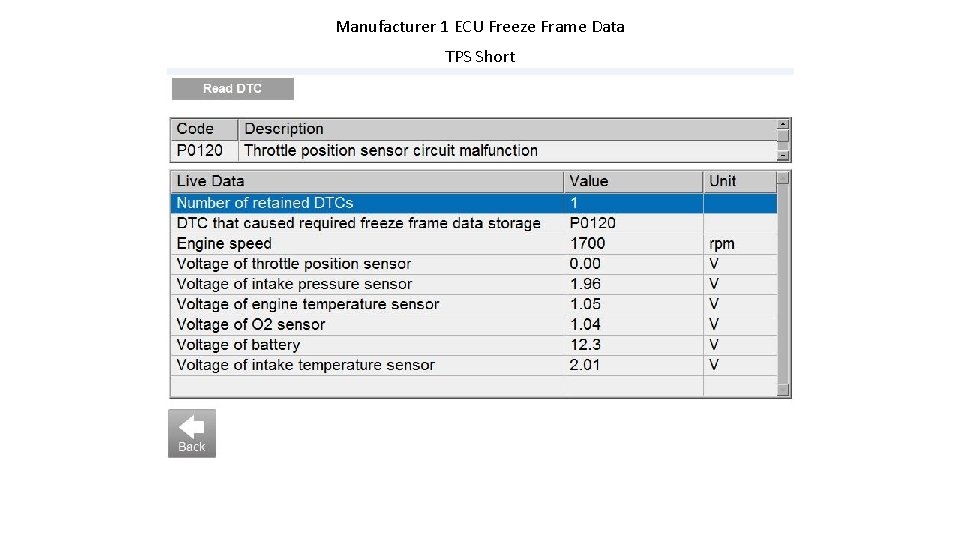960x540 pixels.
Task: Click the 1.04 O2 sensor voltage value
Action: coord(585,324)
